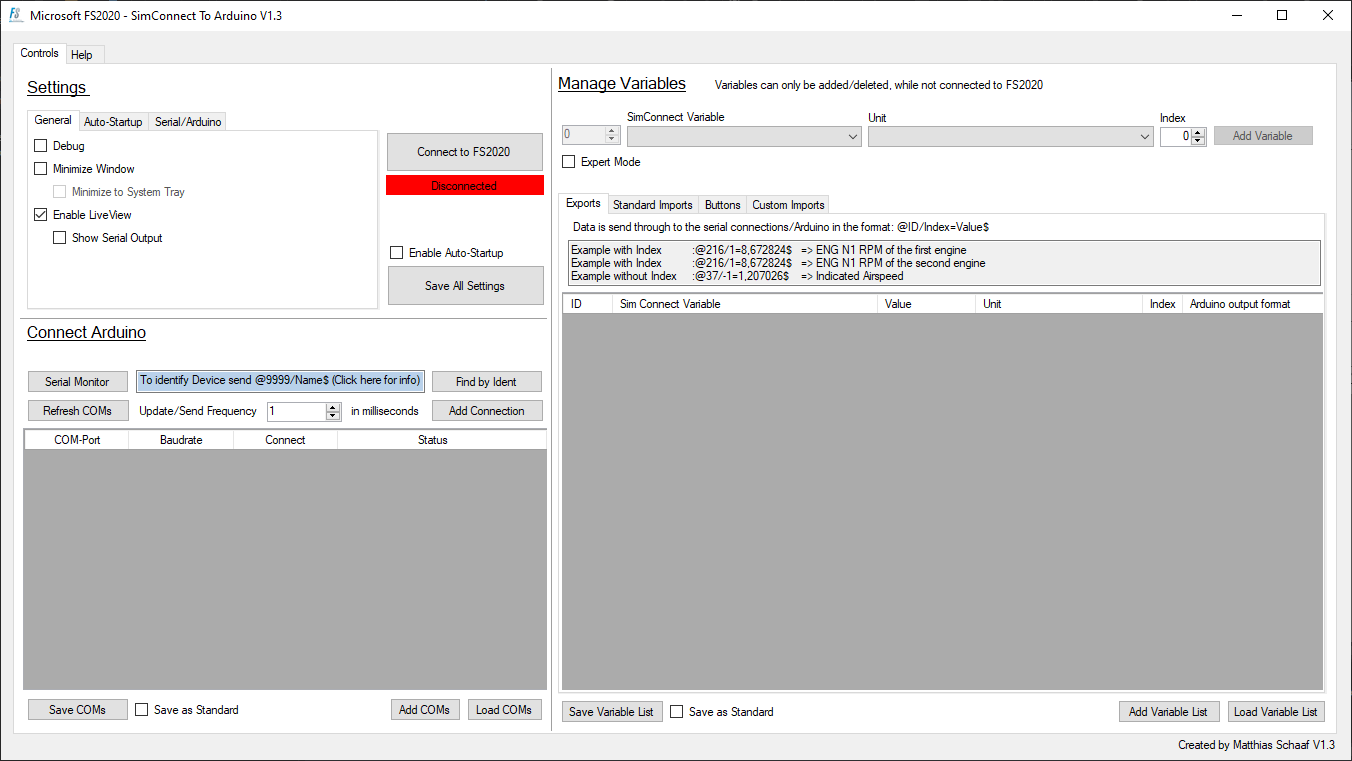Image resolution: width=1352 pixels, height=761 pixels.
Task: Switch to the Serial/Arduino settings tab
Action: pyautogui.click(x=188, y=122)
